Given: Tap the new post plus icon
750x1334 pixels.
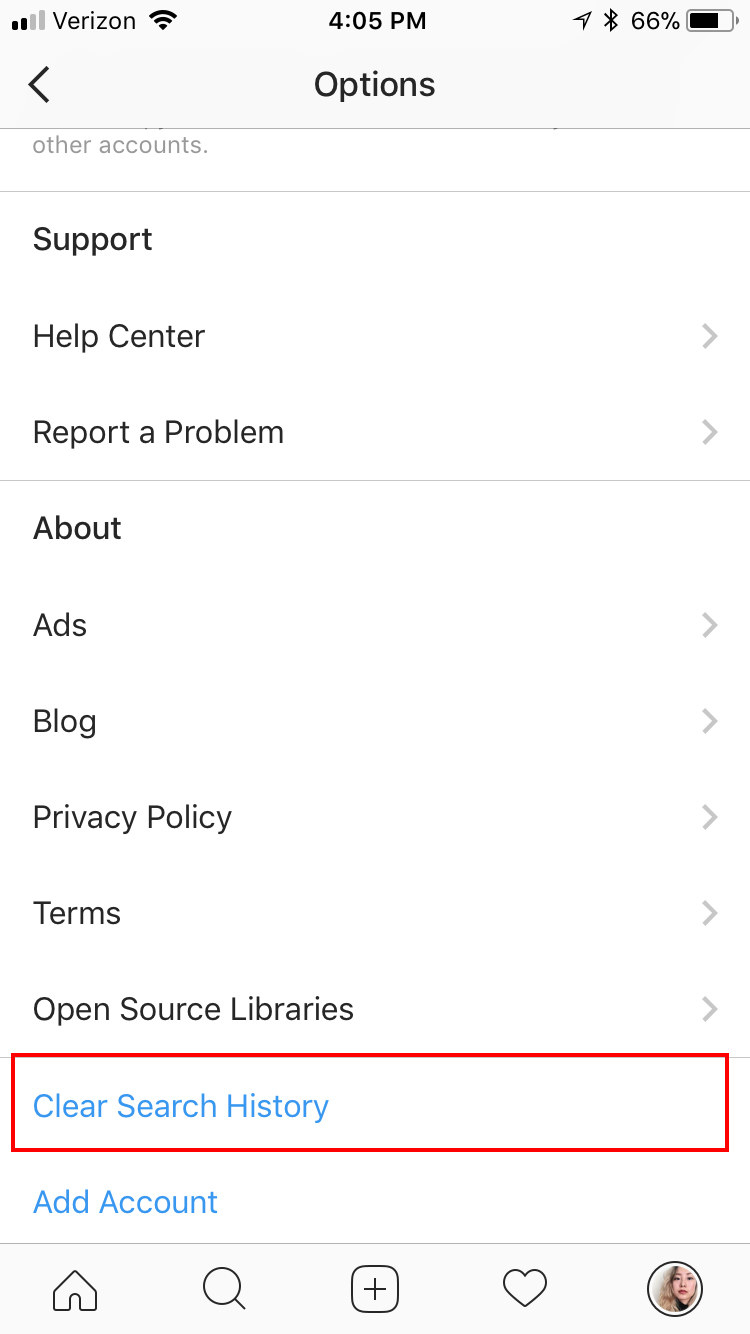Looking at the screenshot, I should click(x=375, y=1288).
